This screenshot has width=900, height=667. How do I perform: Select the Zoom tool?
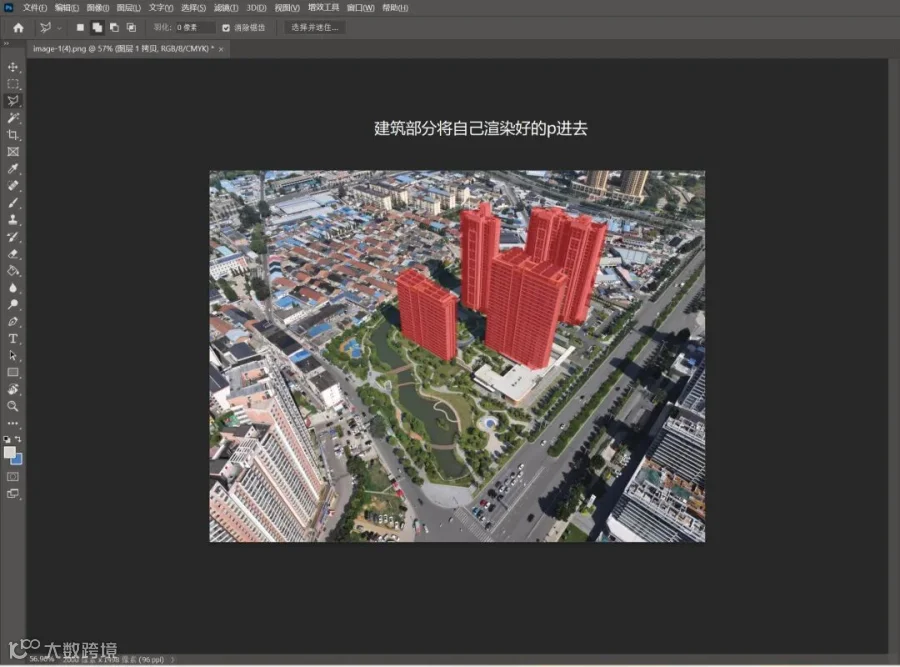(13, 406)
